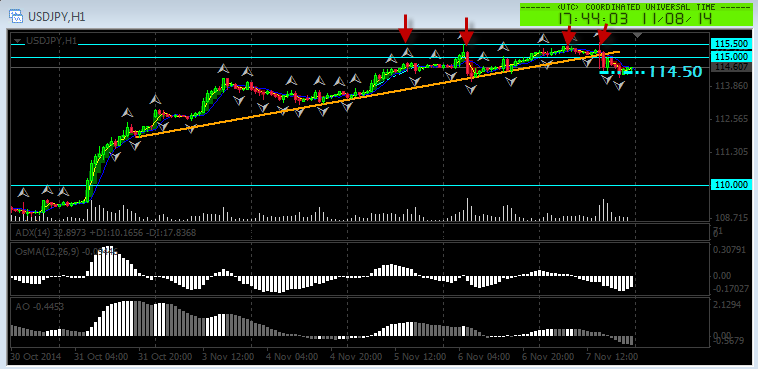Select the cyan horizontal line at 110.000
This screenshot has width=758, height=369.
360,185
